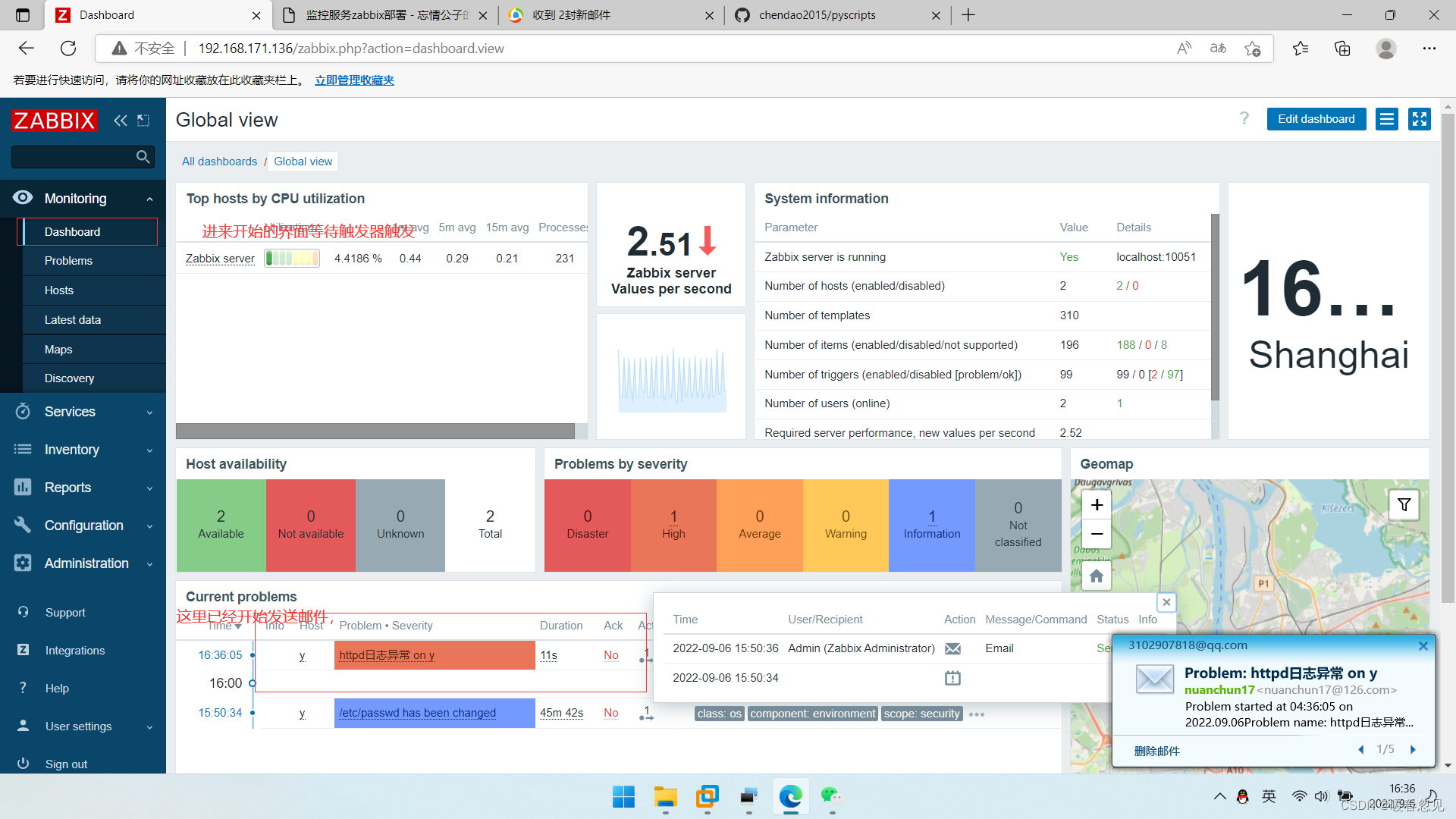Click the blue Information severity tile

[932, 525]
